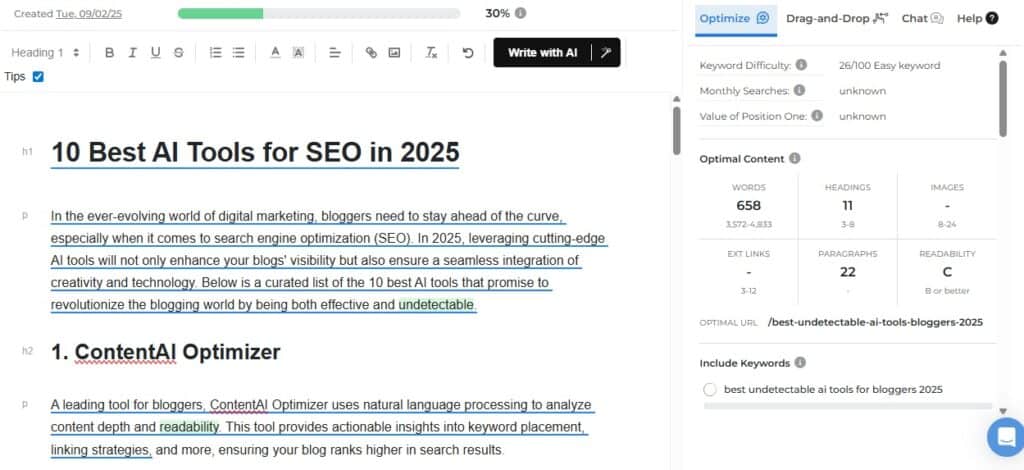The height and width of the screenshot is (470, 1024).
Task: Click the WORDS count 658 cell
Action: pos(748,206)
